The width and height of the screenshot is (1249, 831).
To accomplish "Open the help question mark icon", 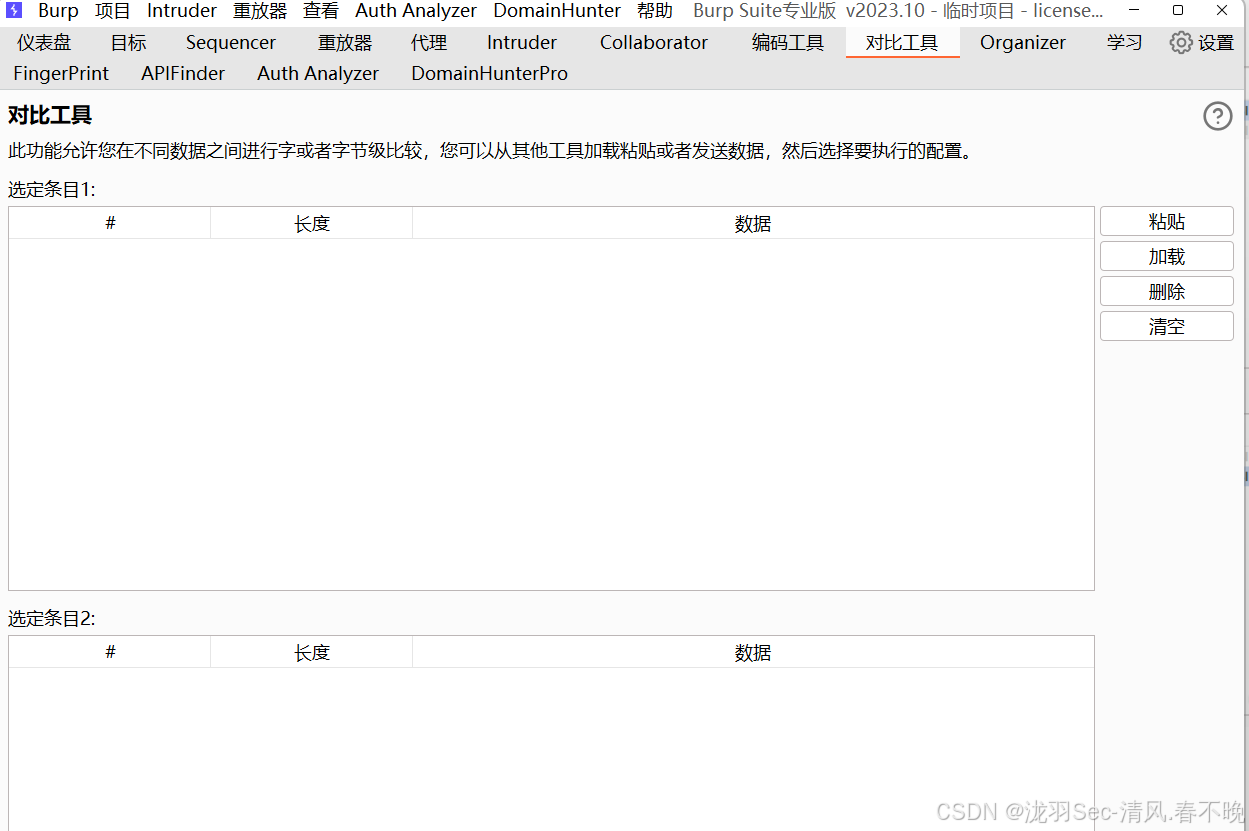I will click(1217, 116).
